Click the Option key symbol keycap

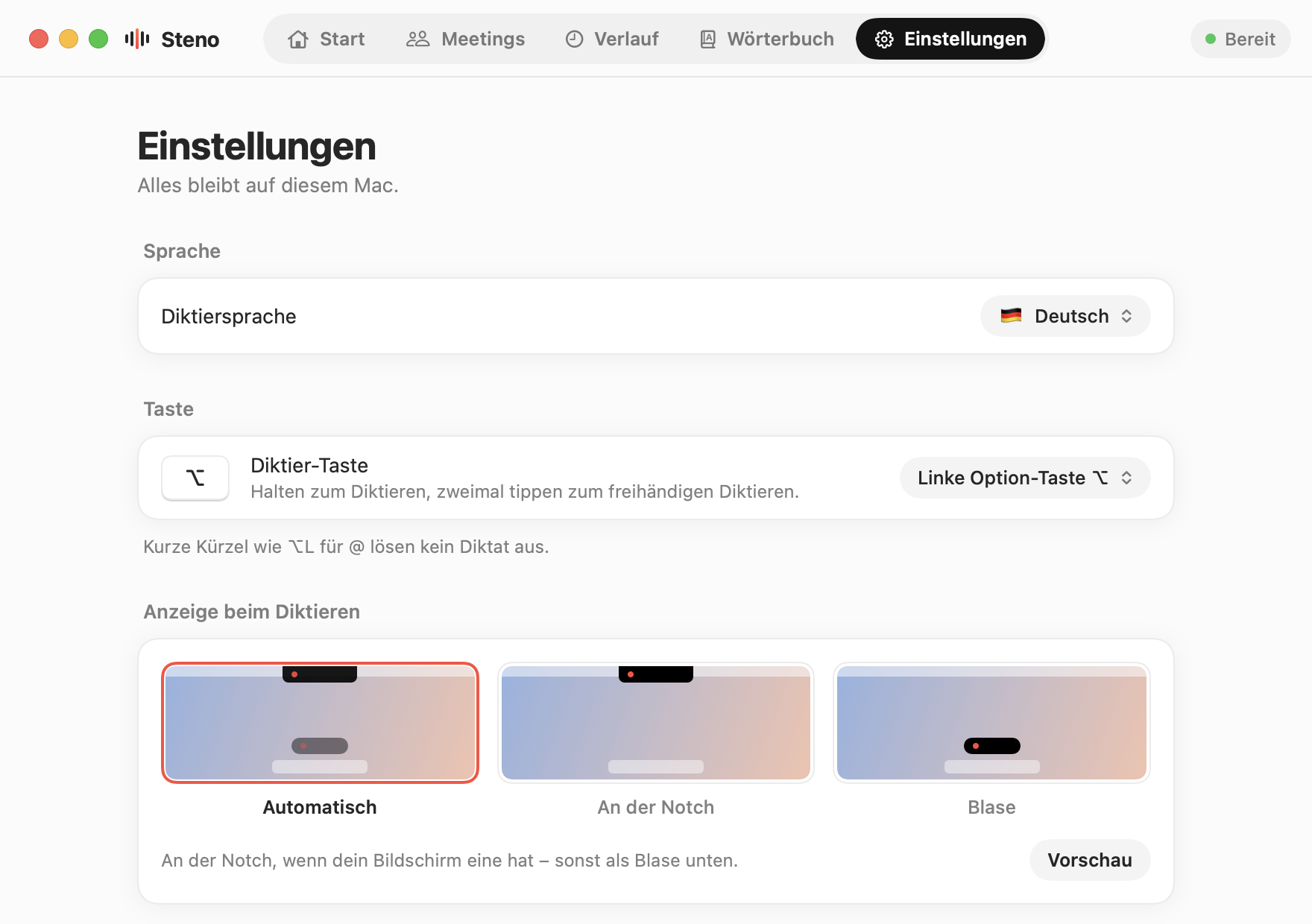pyautogui.click(x=195, y=478)
